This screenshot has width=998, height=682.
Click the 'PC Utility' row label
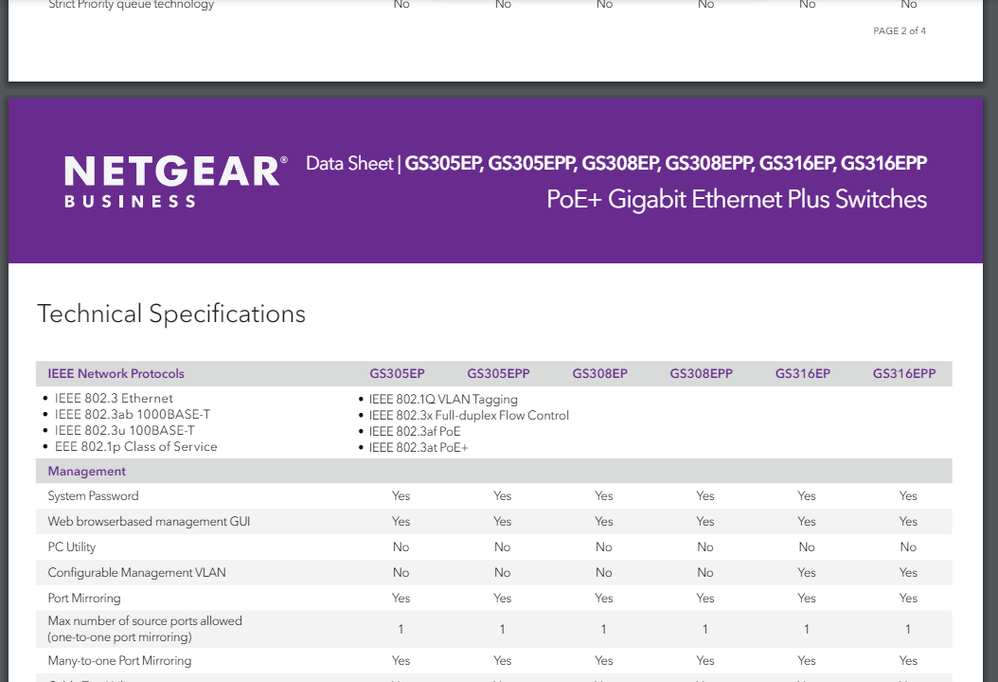tap(71, 546)
